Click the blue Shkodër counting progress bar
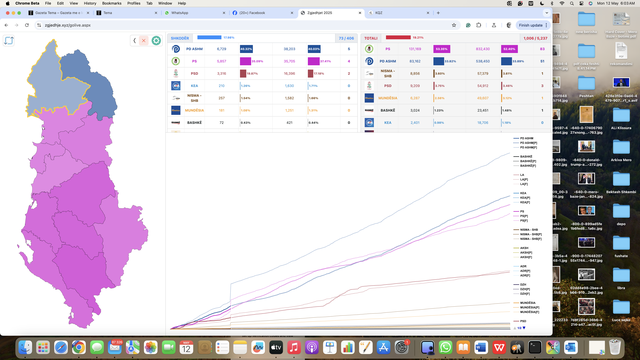The height and width of the screenshot is (360, 640). pos(209,38)
